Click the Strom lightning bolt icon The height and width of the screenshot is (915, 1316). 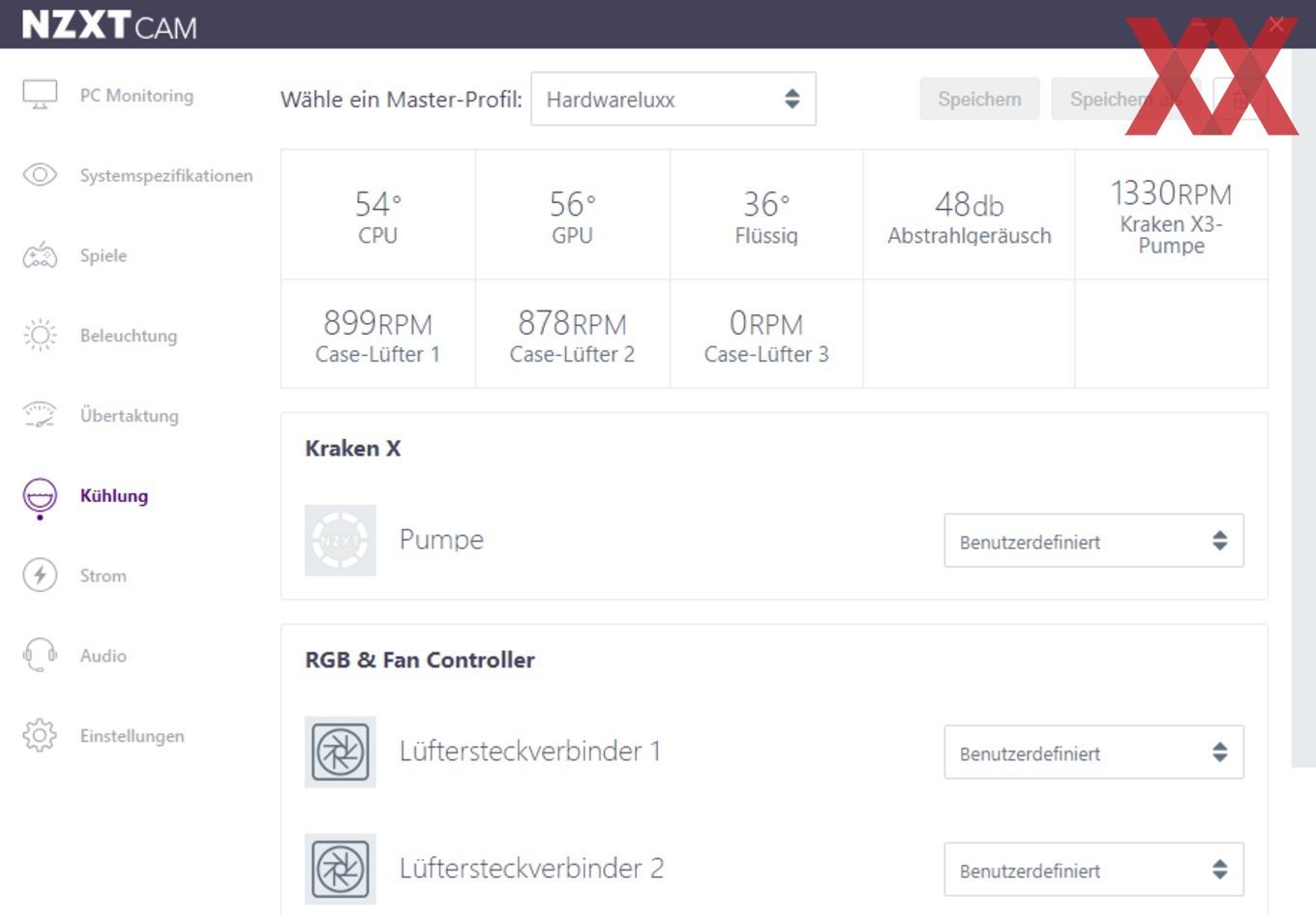point(40,576)
